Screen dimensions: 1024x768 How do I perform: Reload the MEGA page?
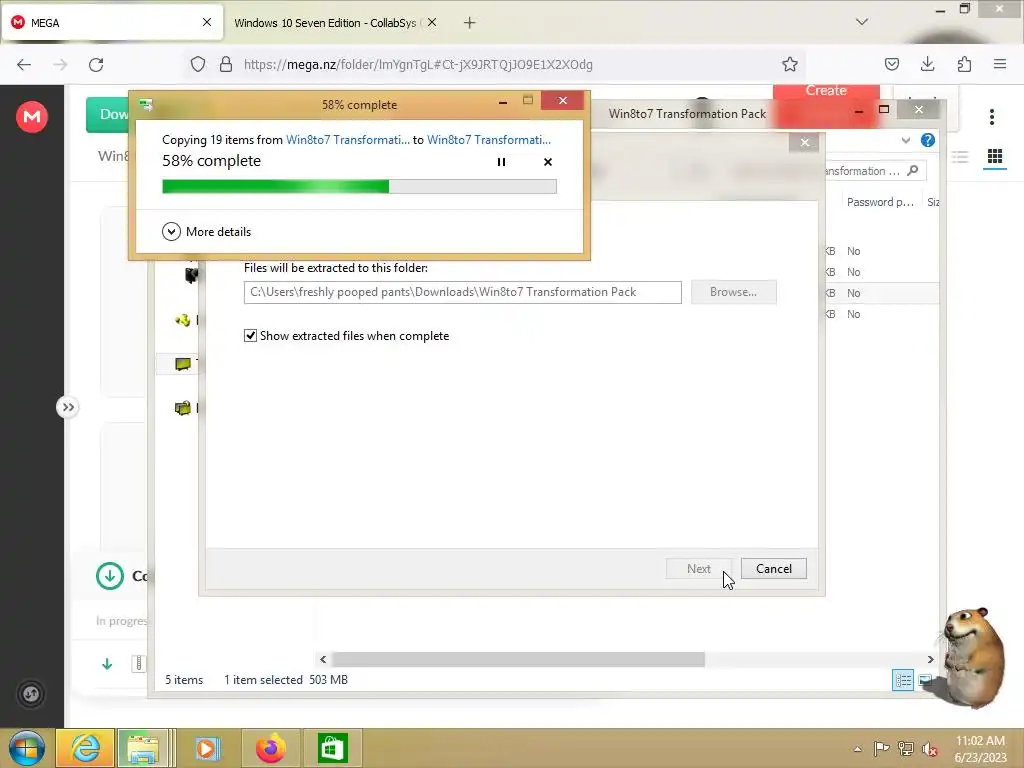click(96, 65)
